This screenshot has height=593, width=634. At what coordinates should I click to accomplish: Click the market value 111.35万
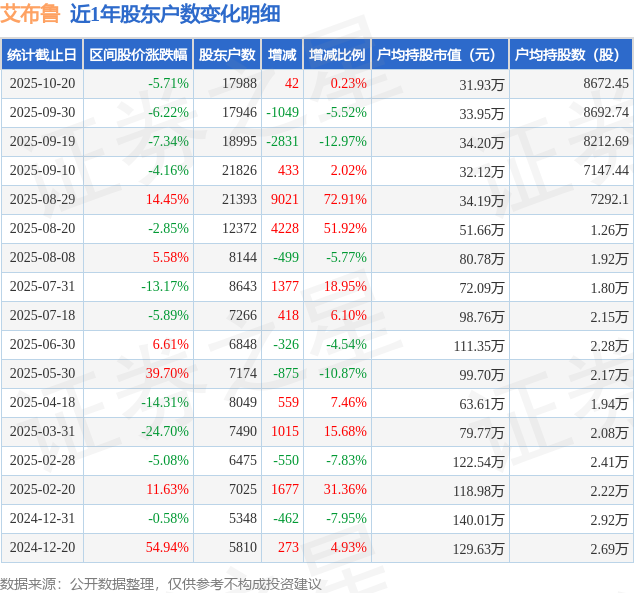479,346
